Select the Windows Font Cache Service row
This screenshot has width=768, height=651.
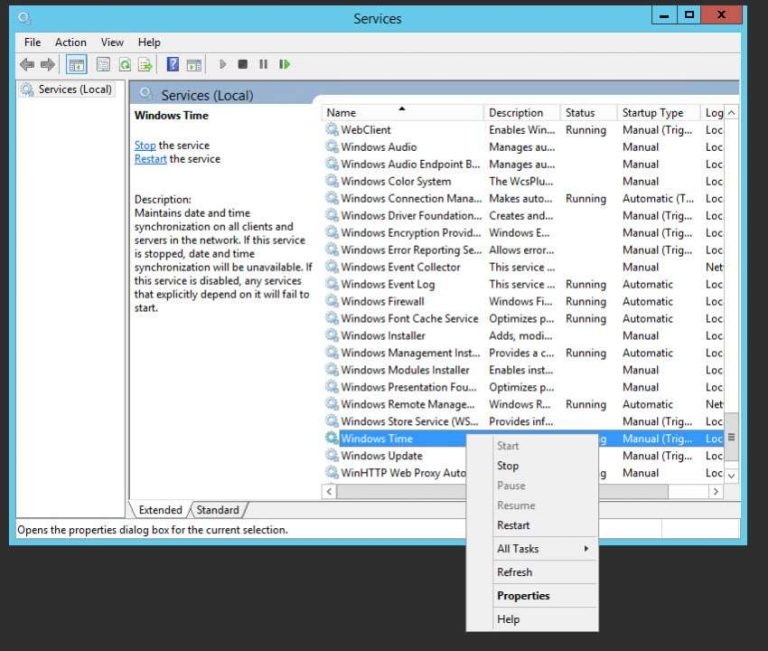click(524, 318)
